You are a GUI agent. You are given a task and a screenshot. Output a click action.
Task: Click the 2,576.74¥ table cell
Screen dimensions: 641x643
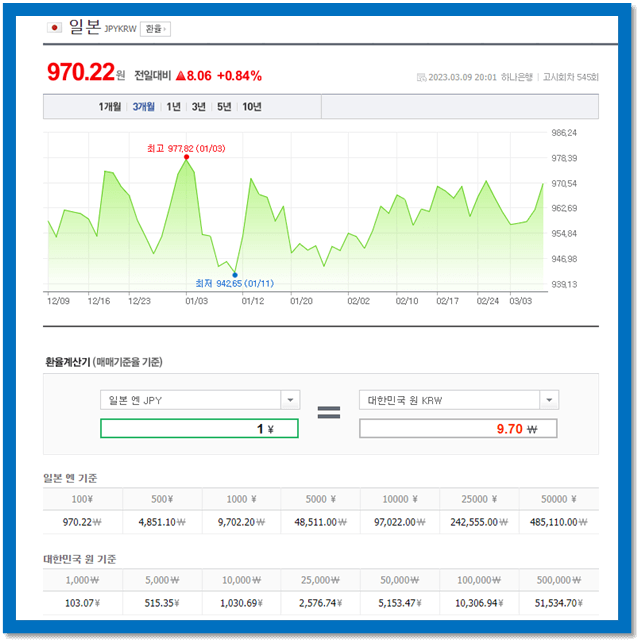[x=321, y=603]
